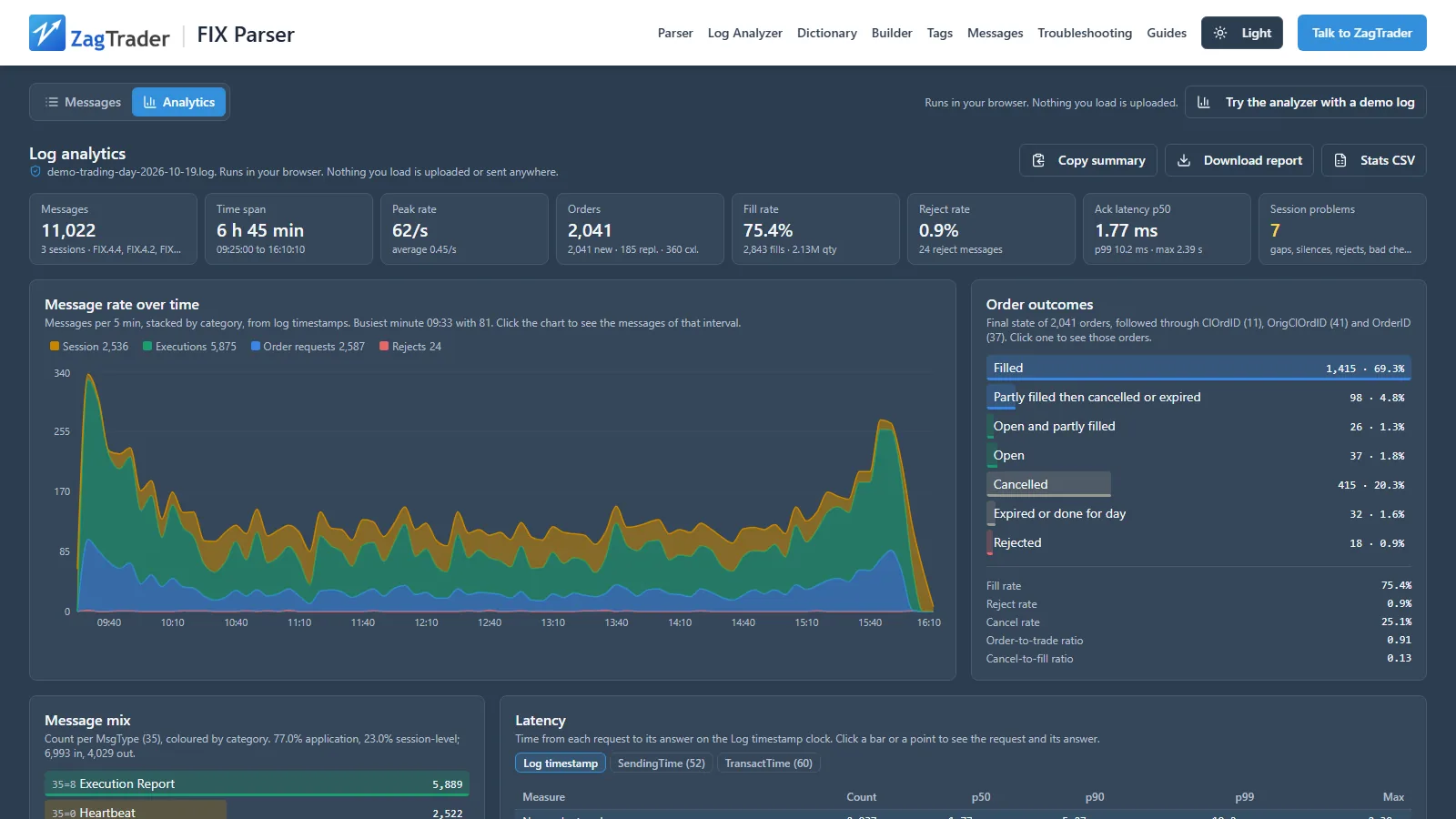The image size is (1456, 819).
Task: Go to the top-nav Messages page
Action: click(x=996, y=33)
